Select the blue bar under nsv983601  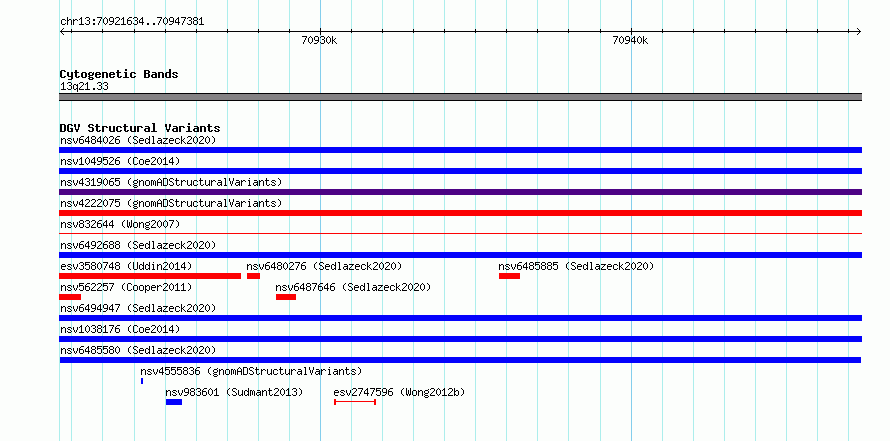click(x=174, y=402)
